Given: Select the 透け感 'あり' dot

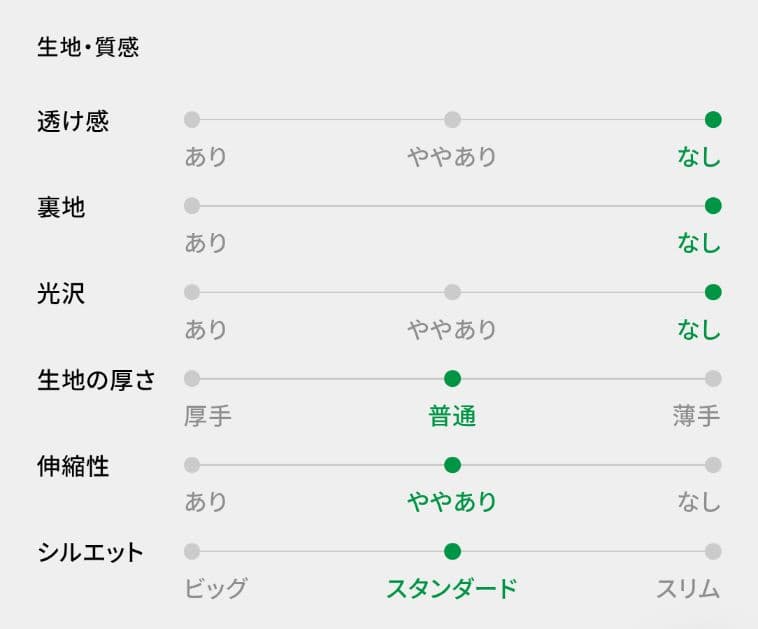Looking at the screenshot, I should coord(192,120).
